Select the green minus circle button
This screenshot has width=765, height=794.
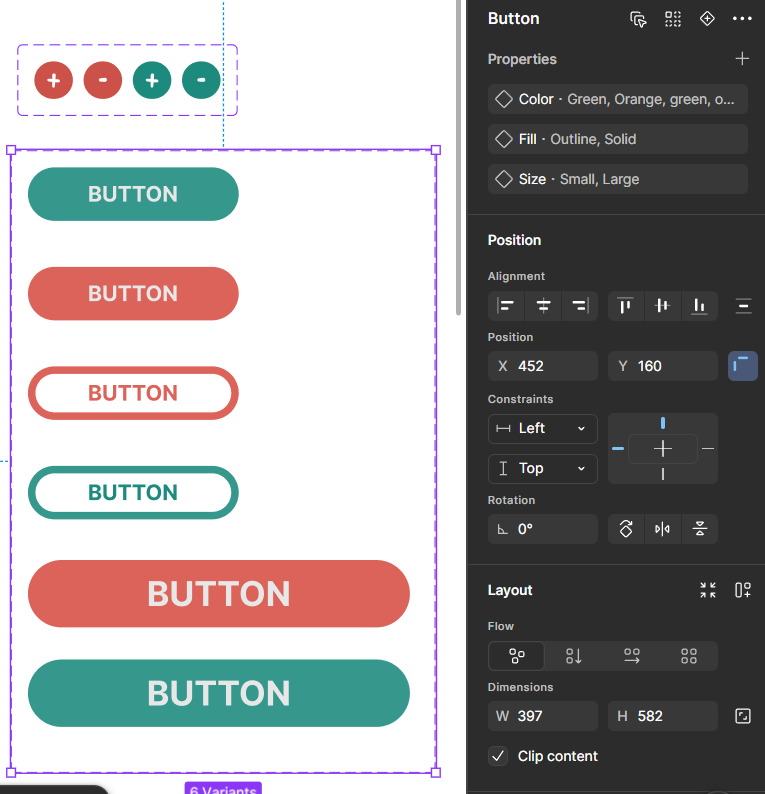tap(201, 81)
